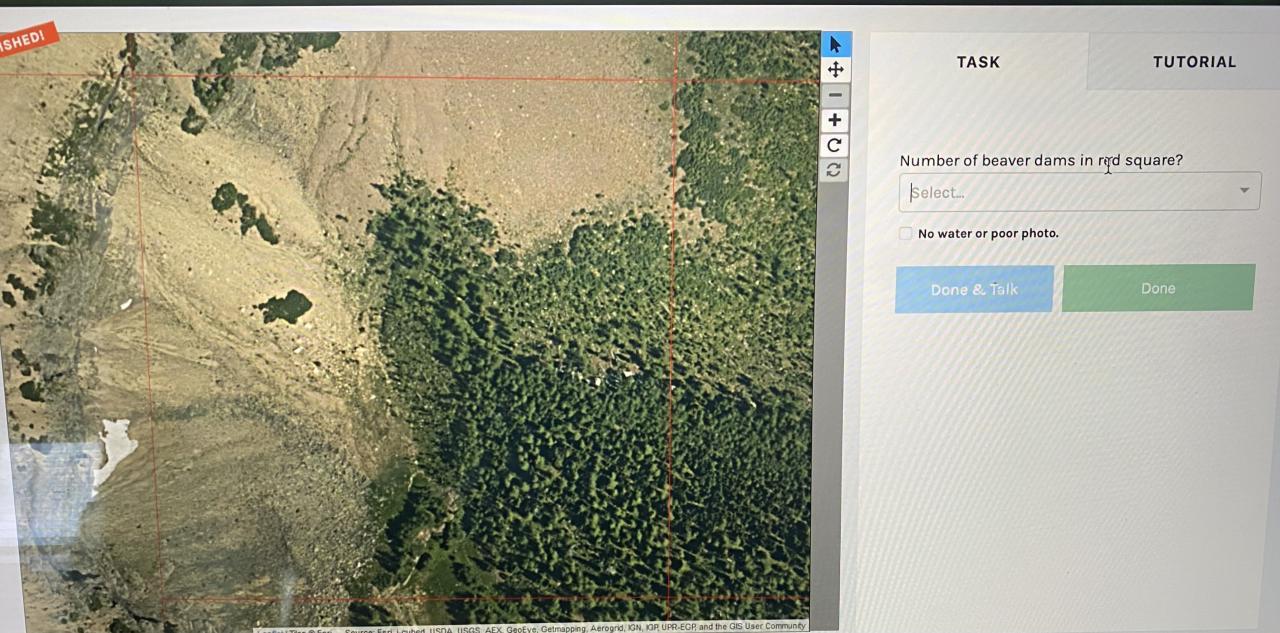Activate the pan move tool

click(x=835, y=70)
